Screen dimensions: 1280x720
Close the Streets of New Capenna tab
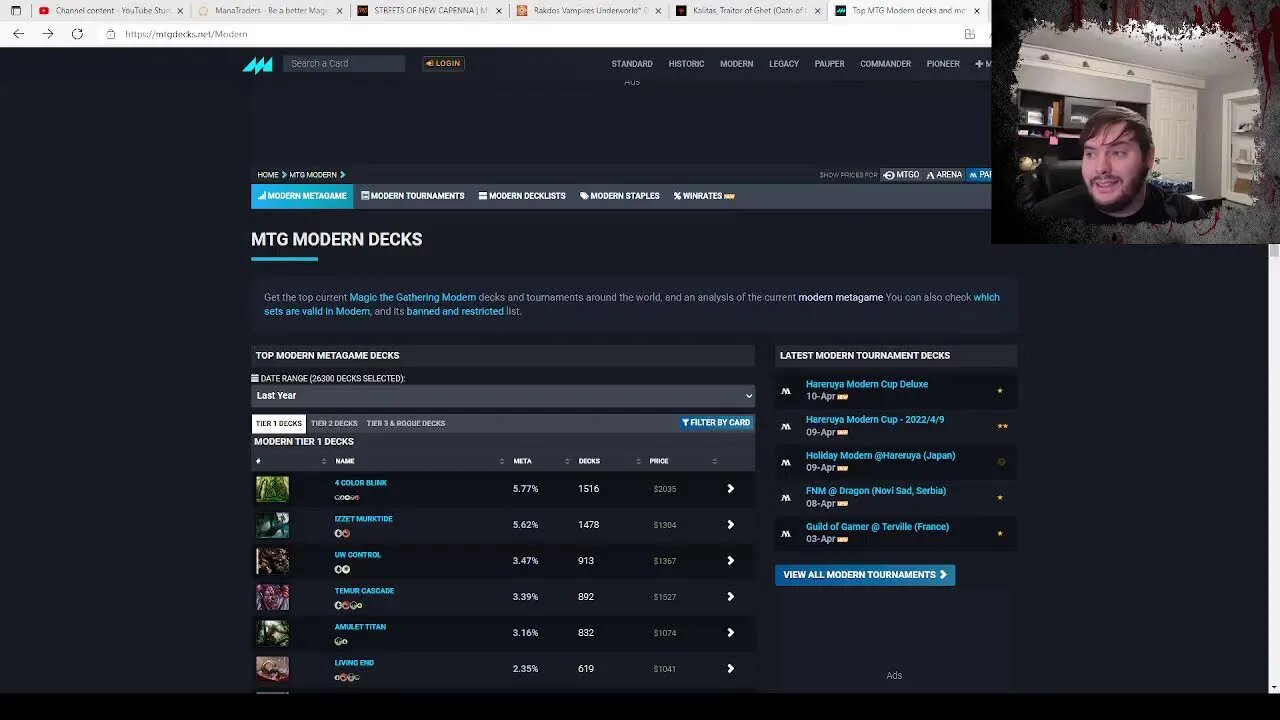499,11
